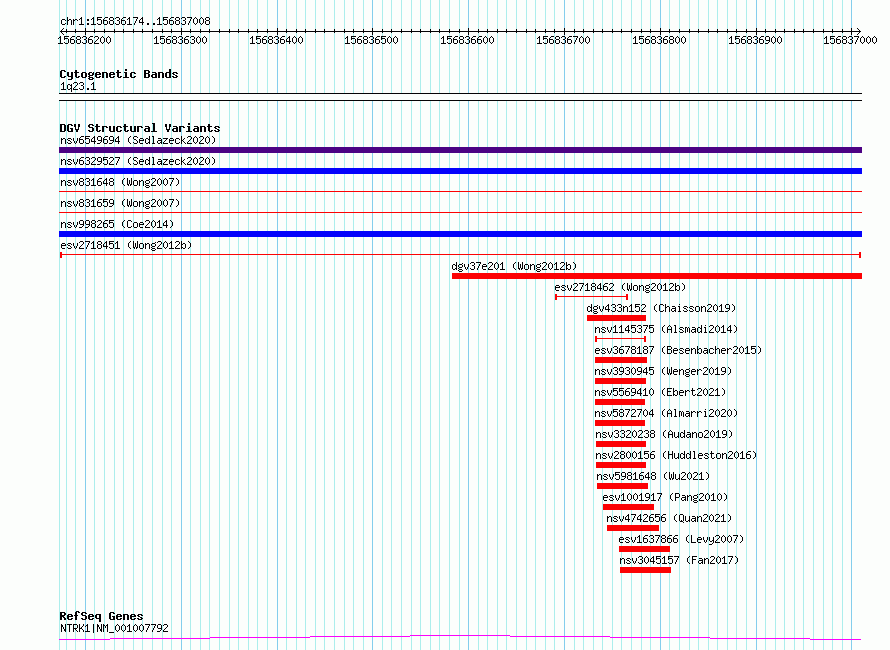Click the 1q23.1 band label
This screenshot has height=650, width=890.
click(78, 86)
